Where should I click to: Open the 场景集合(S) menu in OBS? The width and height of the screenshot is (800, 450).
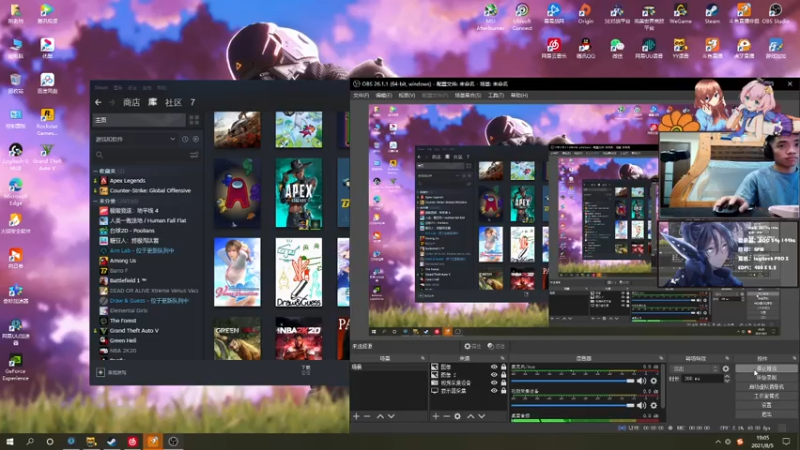(x=467, y=95)
